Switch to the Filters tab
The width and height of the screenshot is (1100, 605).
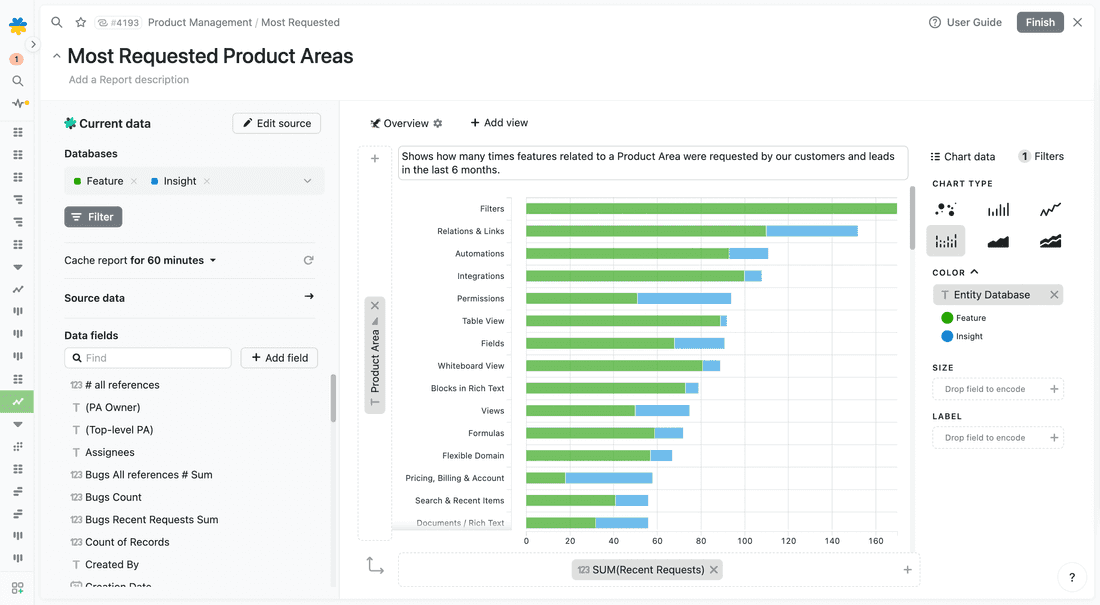tap(1048, 156)
